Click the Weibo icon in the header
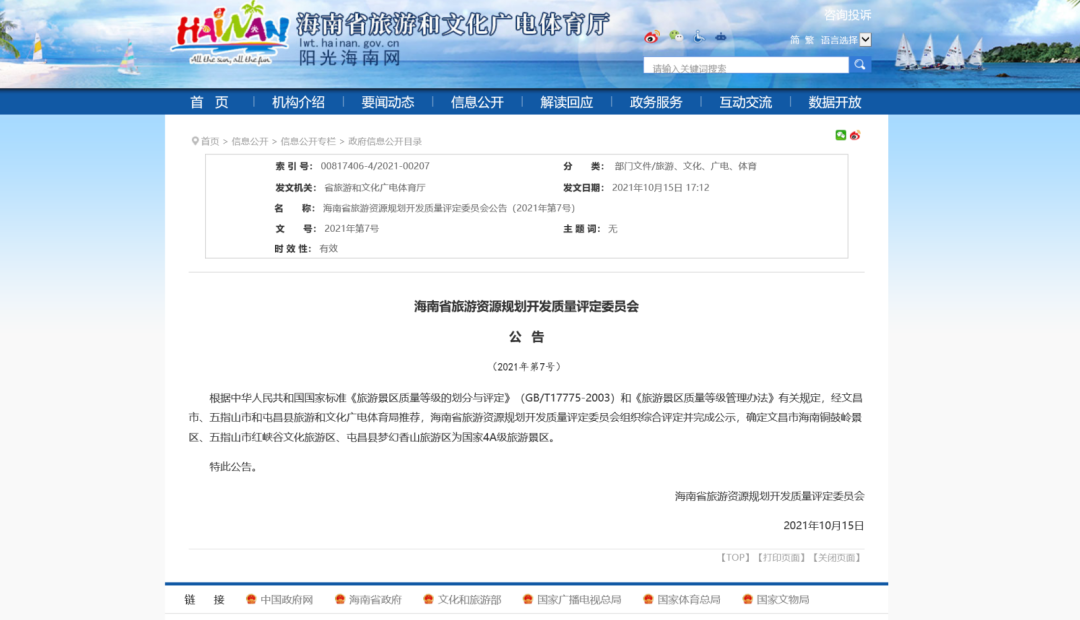The image size is (1080, 620). [x=652, y=37]
